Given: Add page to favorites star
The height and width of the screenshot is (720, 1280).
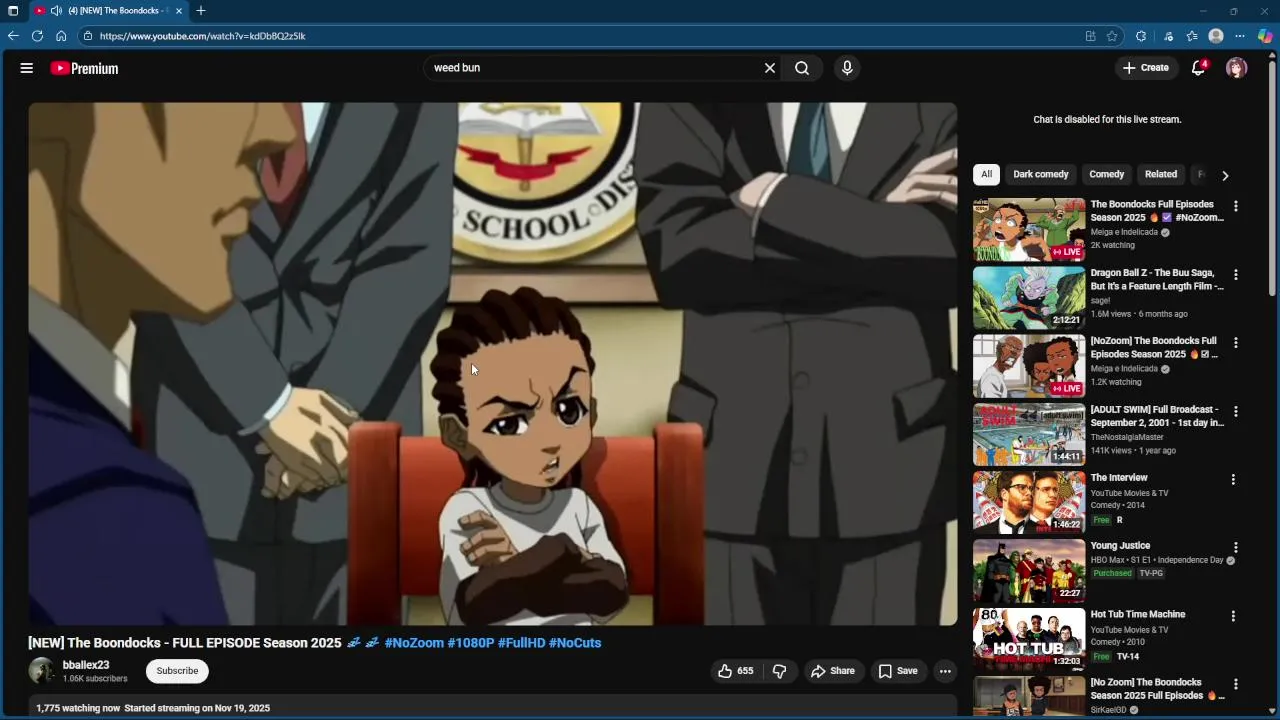Looking at the screenshot, I should pos(1112,36).
